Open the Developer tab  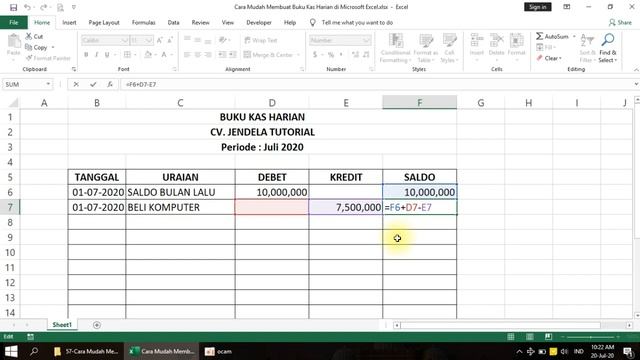click(259, 22)
